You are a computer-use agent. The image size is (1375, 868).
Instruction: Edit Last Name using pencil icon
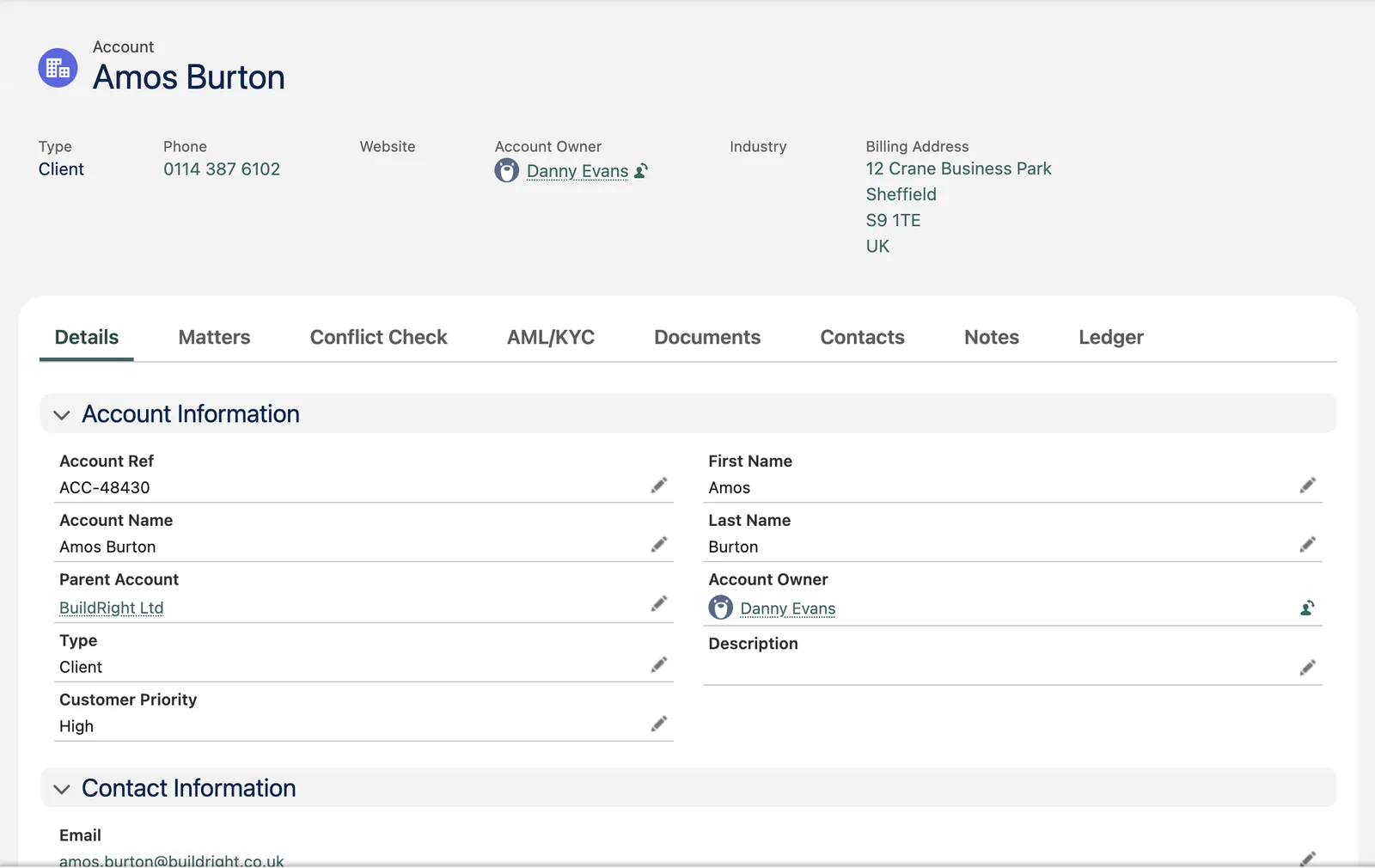(1308, 545)
